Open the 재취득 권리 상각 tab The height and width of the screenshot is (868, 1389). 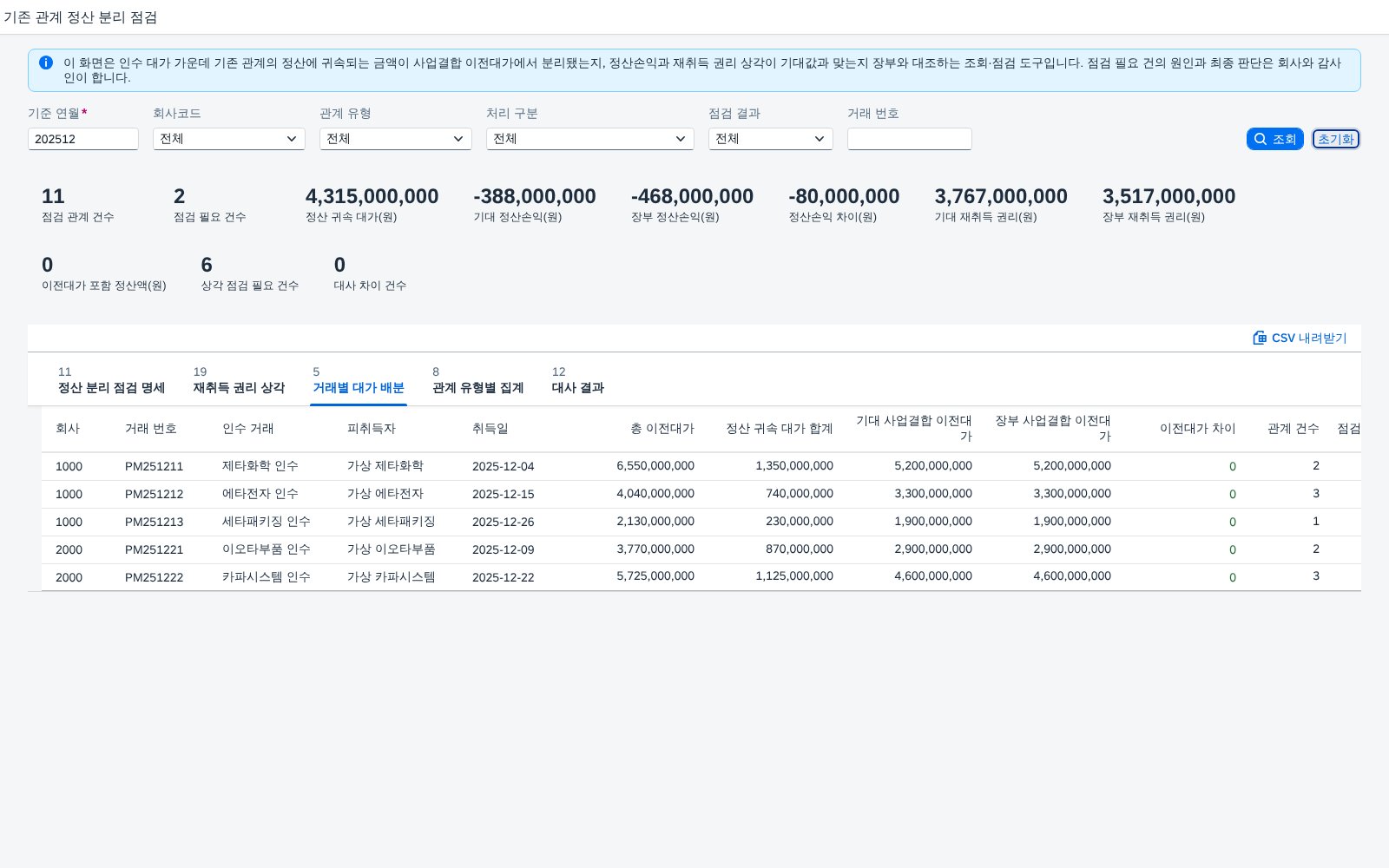click(239, 380)
